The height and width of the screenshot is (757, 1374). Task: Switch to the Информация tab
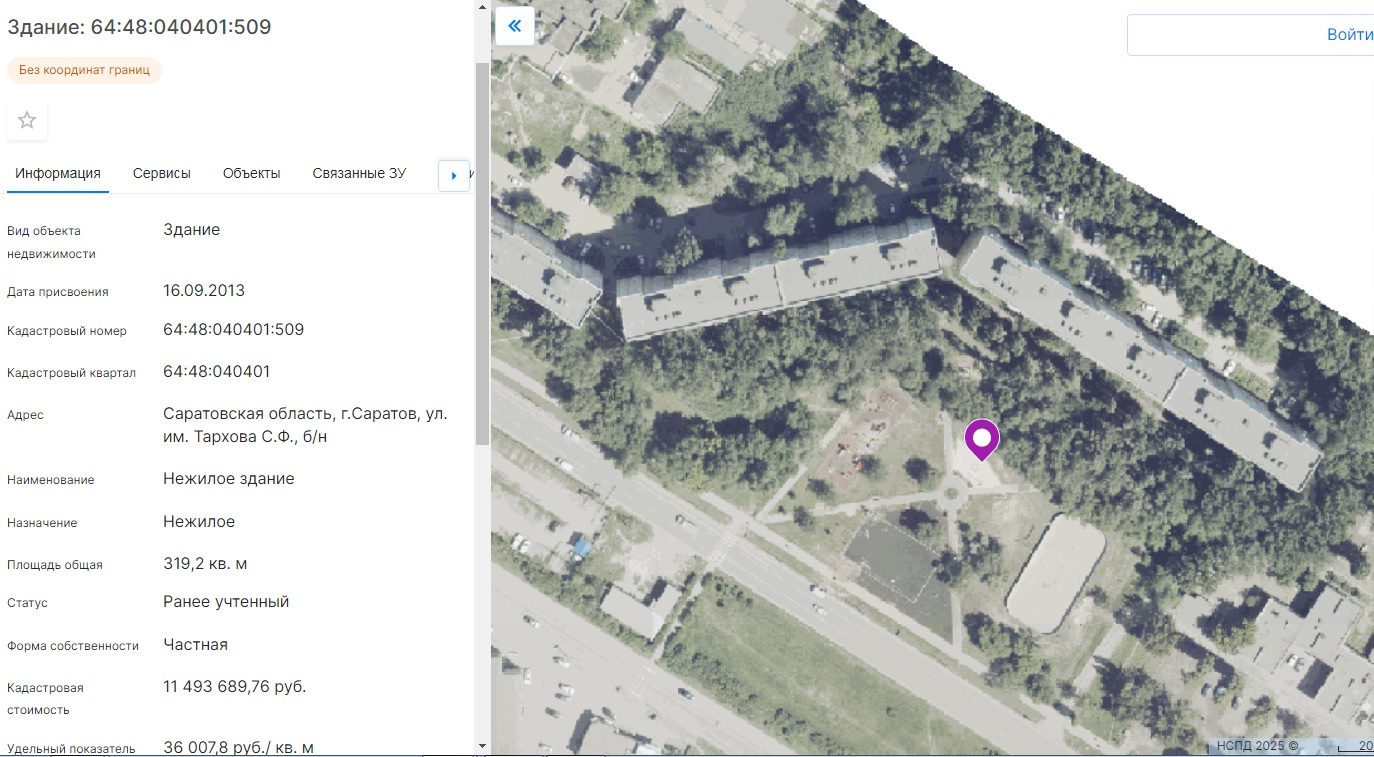pyautogui.click(x=58, y=173)
